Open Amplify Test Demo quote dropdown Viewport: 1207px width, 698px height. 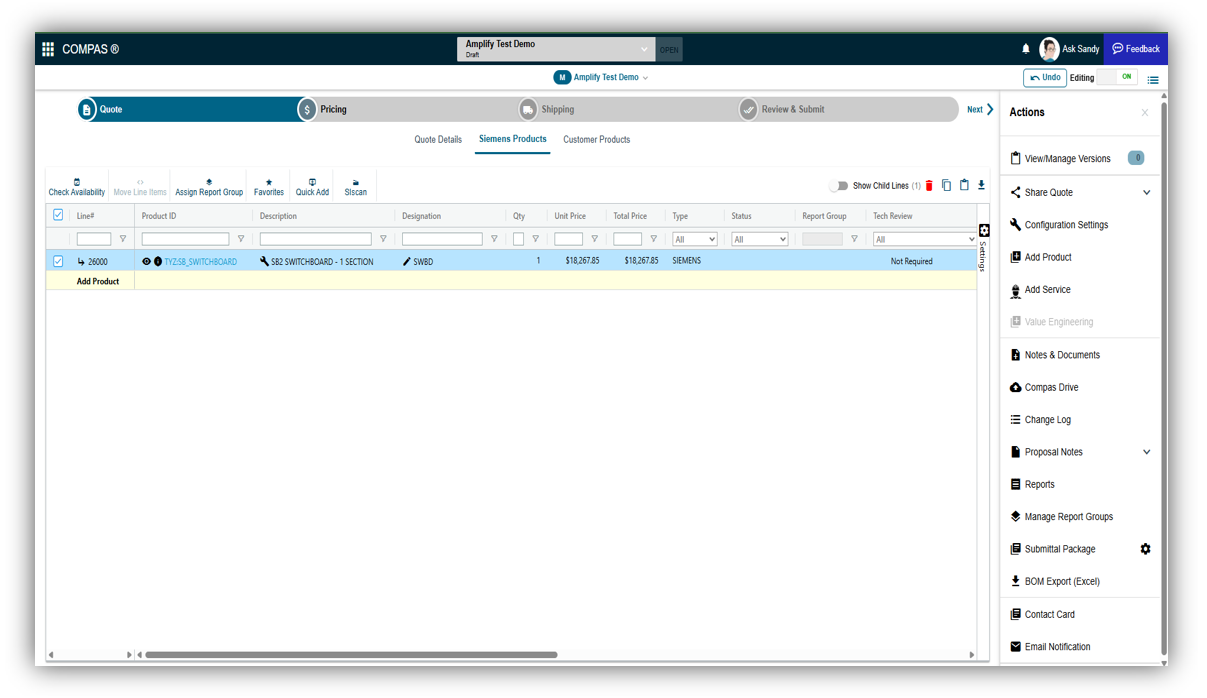(556, 49)
